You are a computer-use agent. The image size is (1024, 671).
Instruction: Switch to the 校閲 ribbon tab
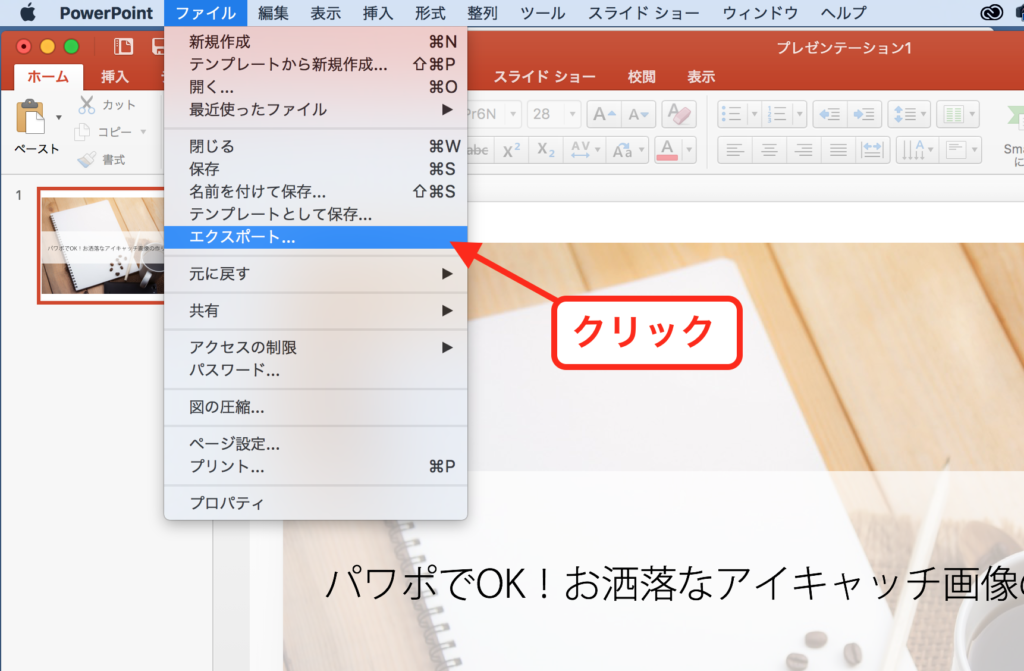(x=641, y=77)
